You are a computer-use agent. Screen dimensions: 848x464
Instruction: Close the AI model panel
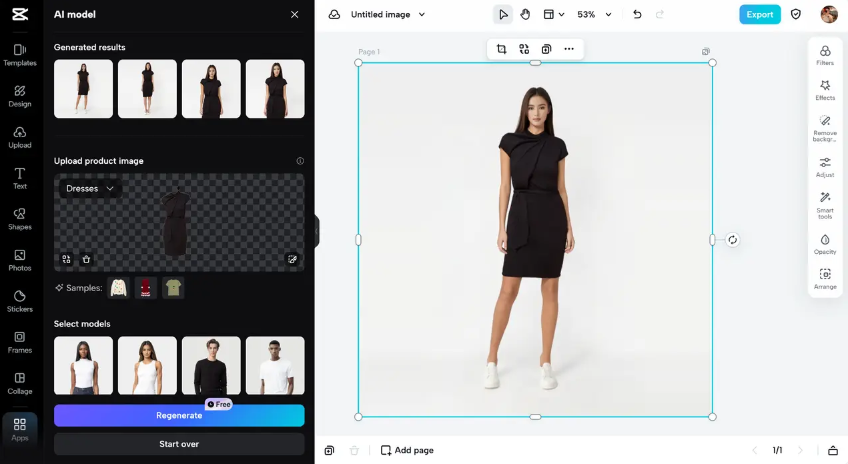(x=294, y=15)
